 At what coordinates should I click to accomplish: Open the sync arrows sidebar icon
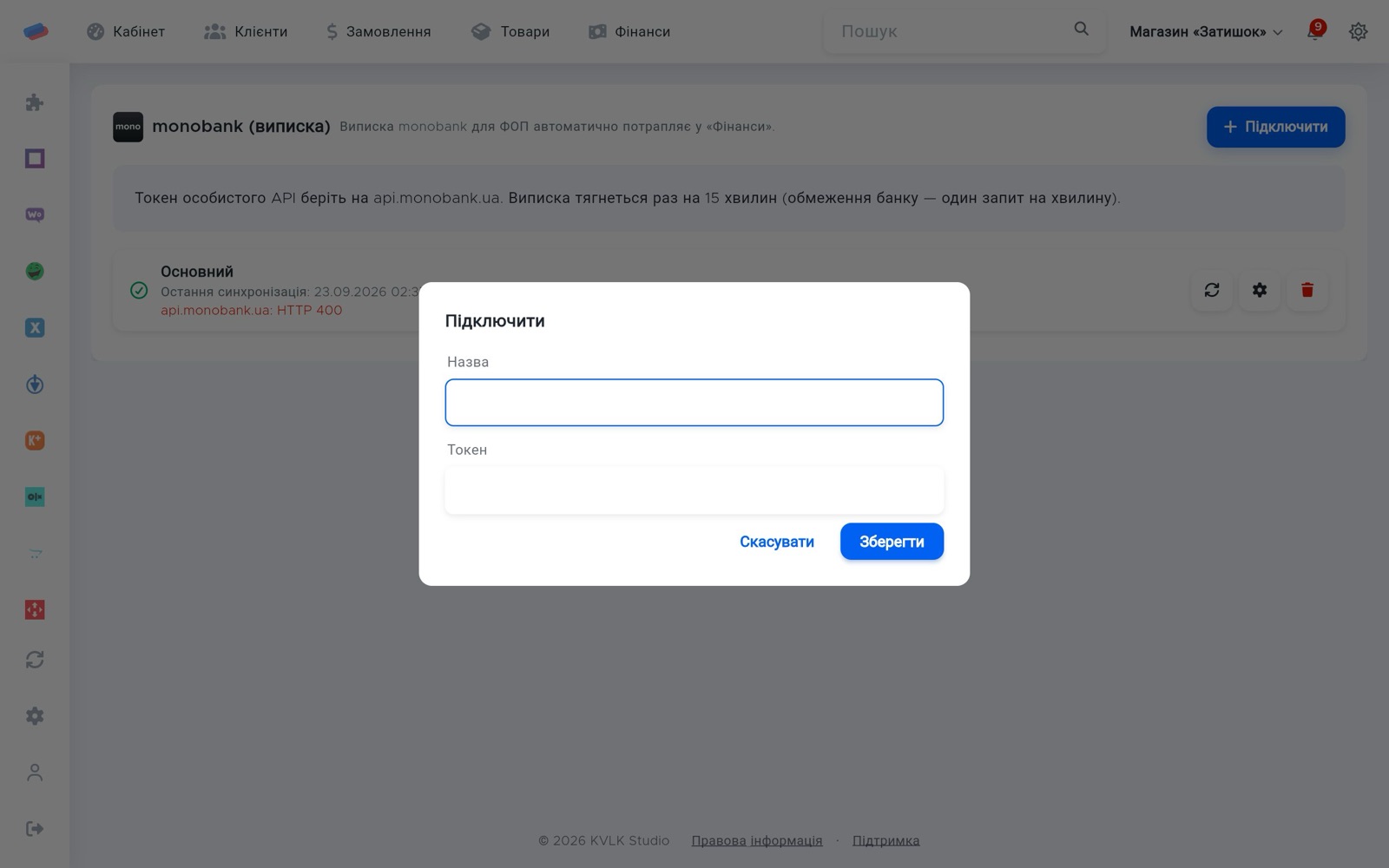pyautogui.click(x=35, y=660)
